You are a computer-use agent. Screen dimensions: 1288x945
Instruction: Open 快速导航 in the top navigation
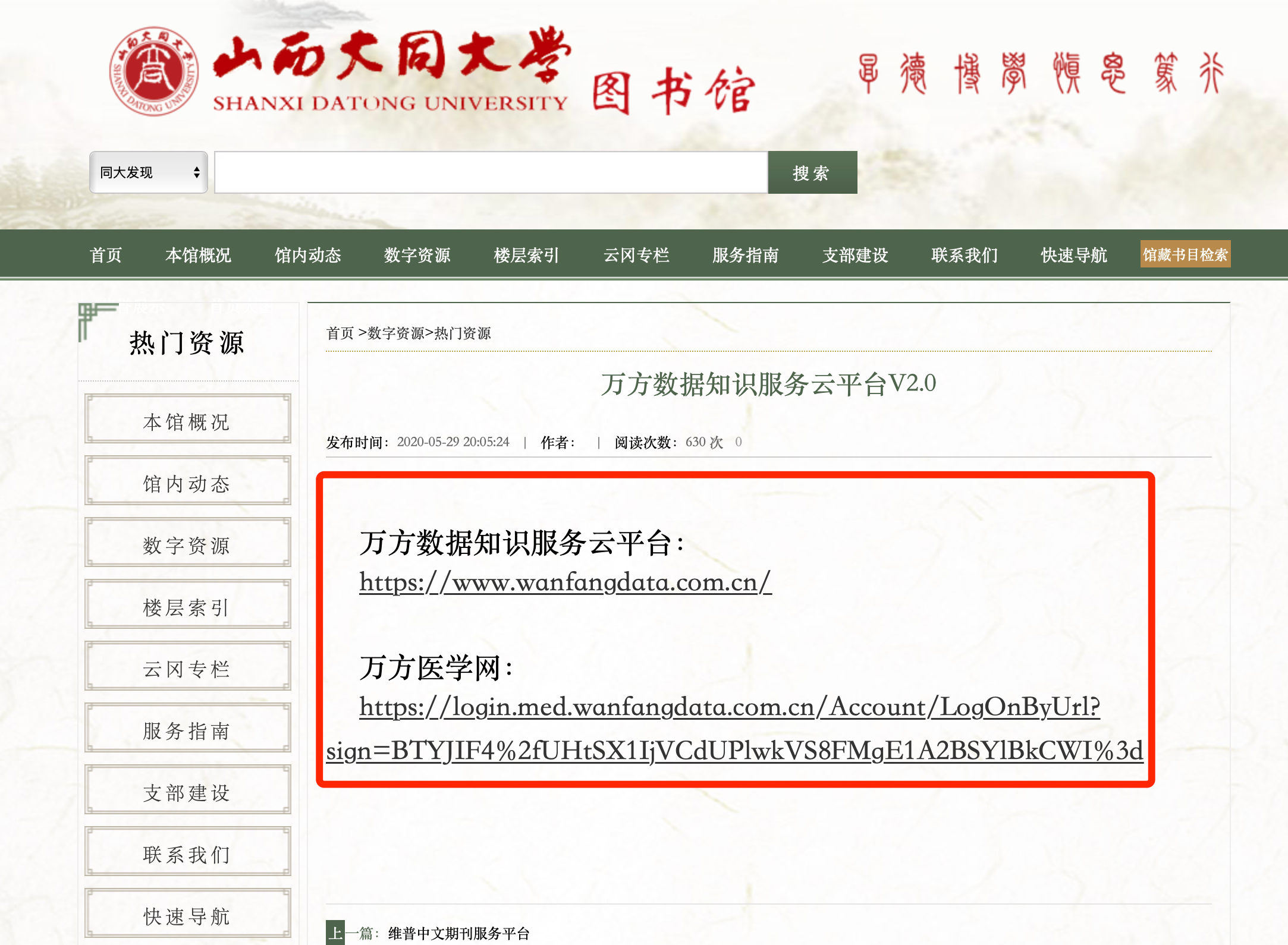click(1074, 255)
